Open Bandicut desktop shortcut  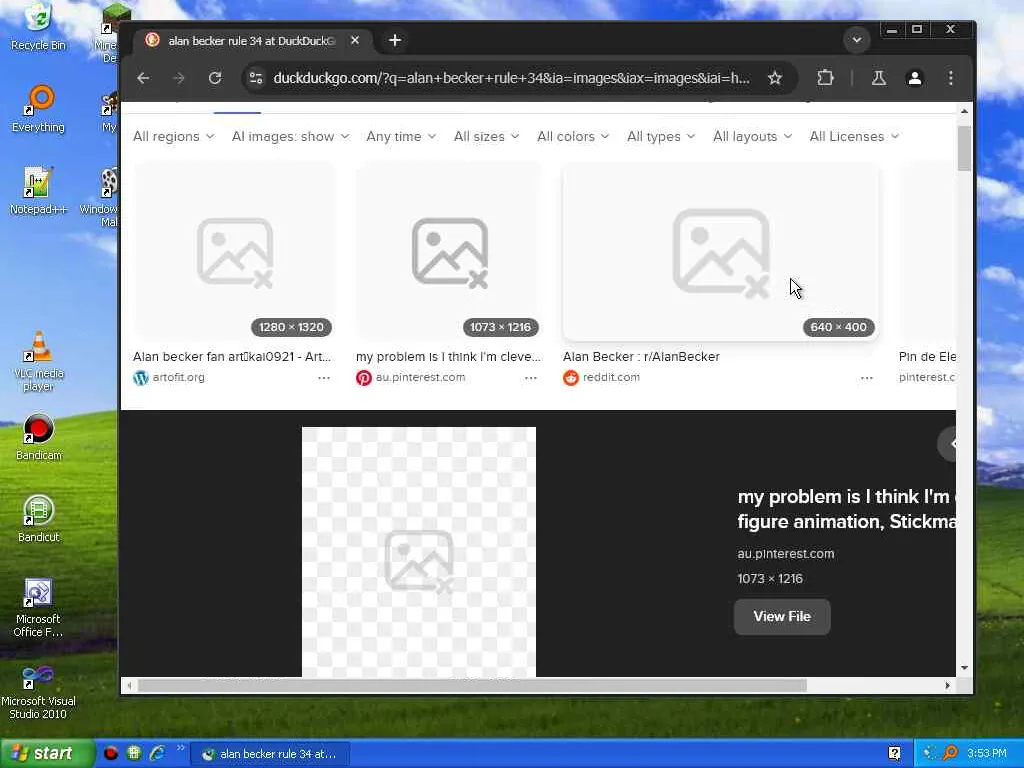tap(38, 519)
